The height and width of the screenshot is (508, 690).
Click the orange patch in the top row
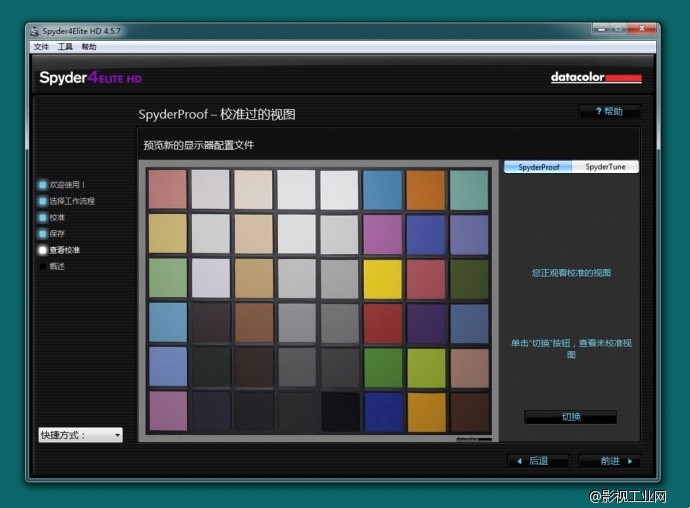point(426,190)
